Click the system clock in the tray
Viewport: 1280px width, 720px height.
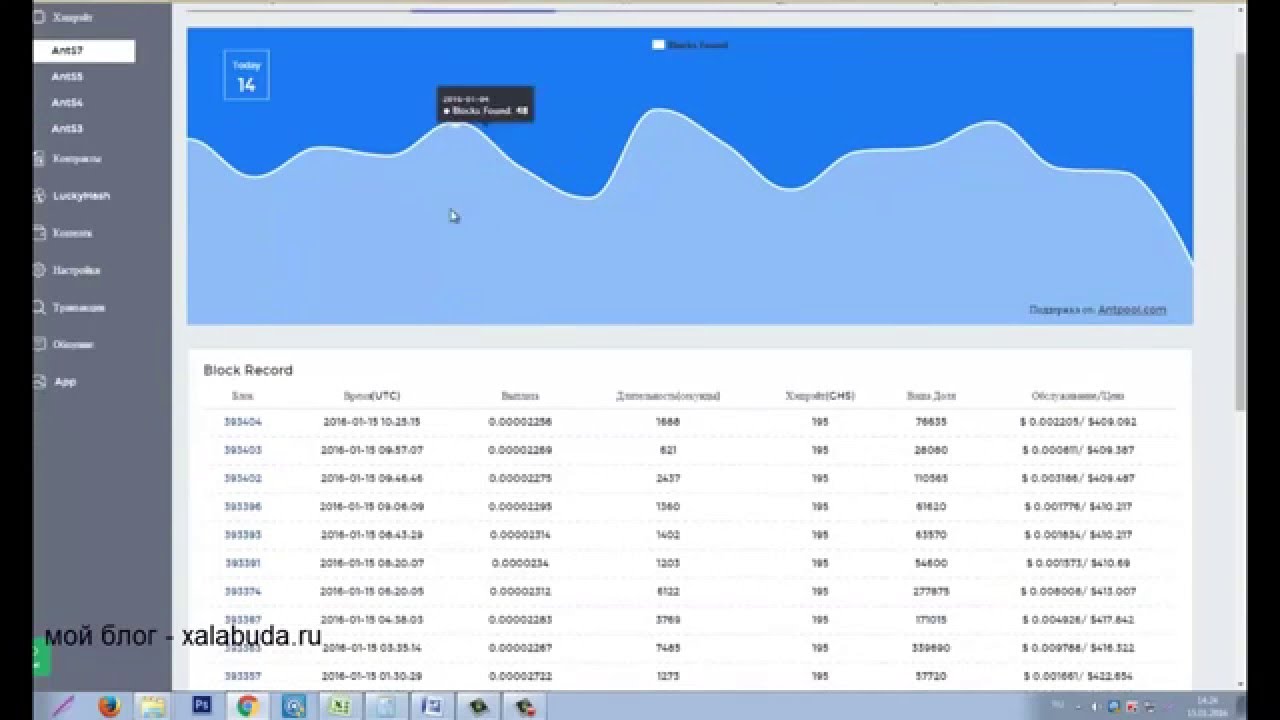pos(1208,706)
